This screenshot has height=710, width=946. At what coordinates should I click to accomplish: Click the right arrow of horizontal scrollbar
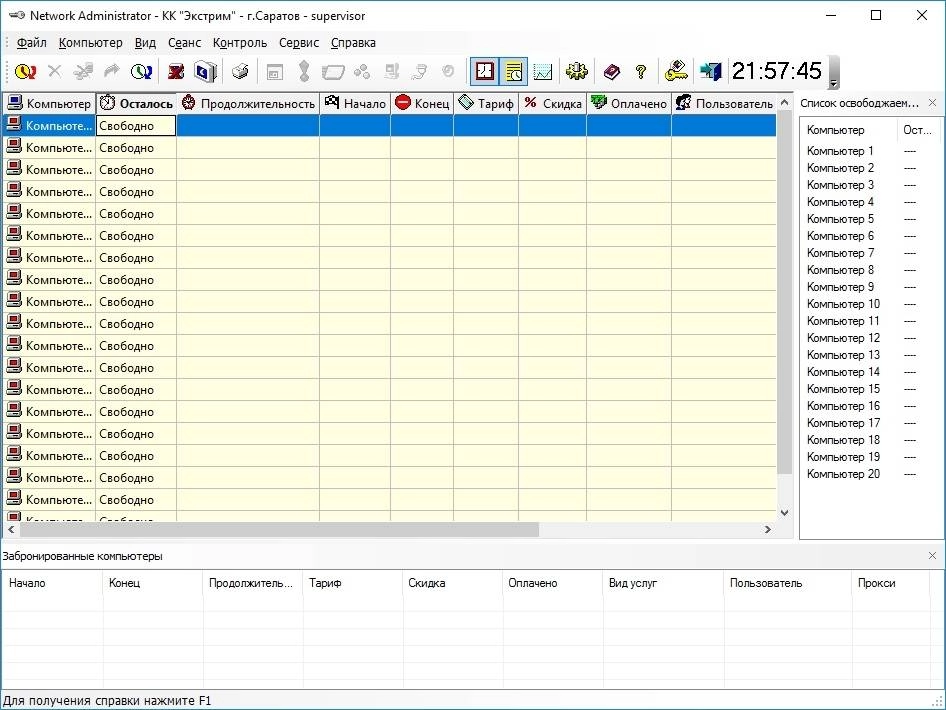pos(767,529)
